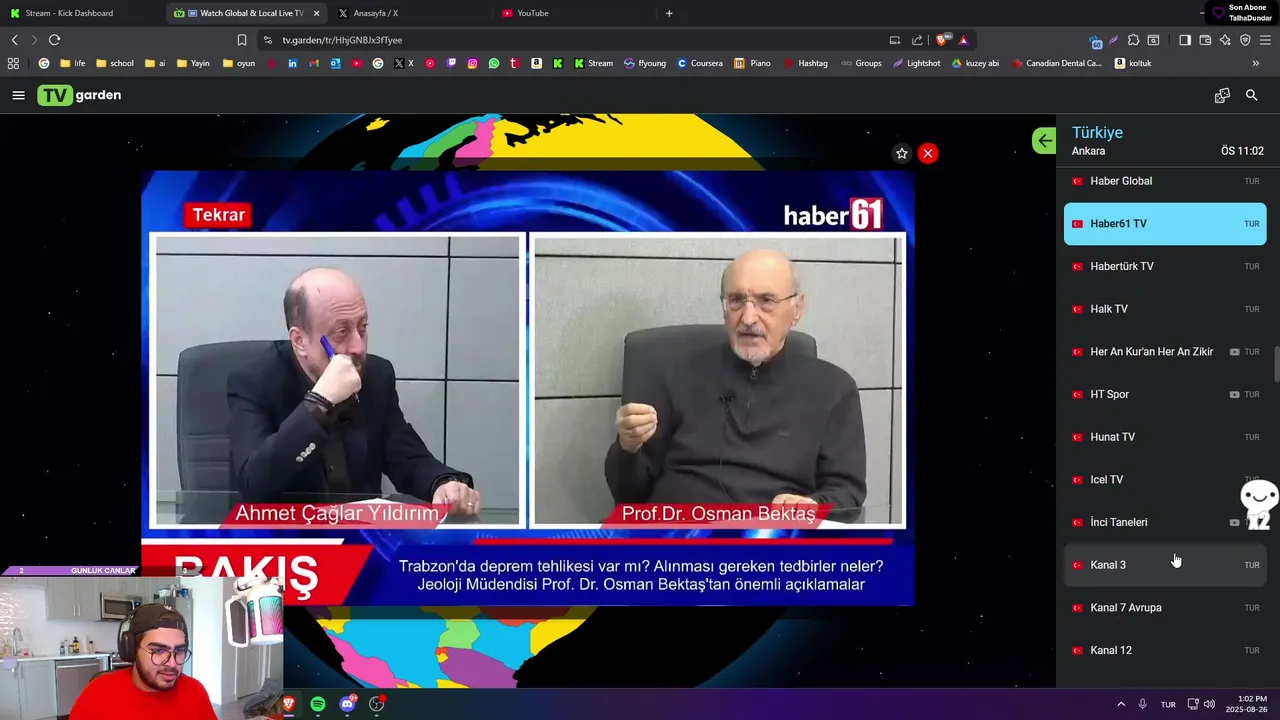Open Brave Leo AI sparkle icon

[x=1225, y=40]
